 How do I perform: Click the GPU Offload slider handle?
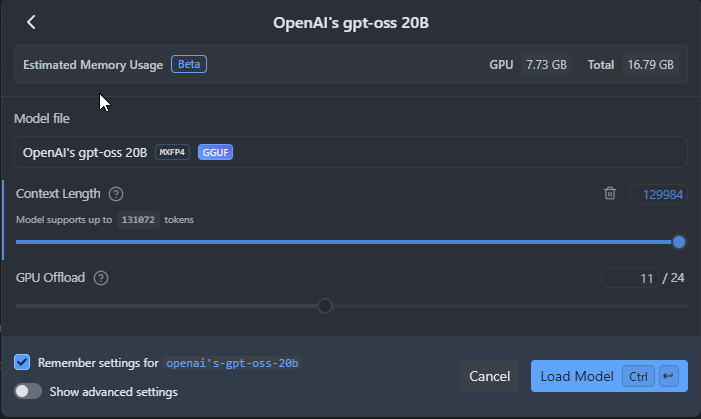pyautogui.click(x=325, y=305)
